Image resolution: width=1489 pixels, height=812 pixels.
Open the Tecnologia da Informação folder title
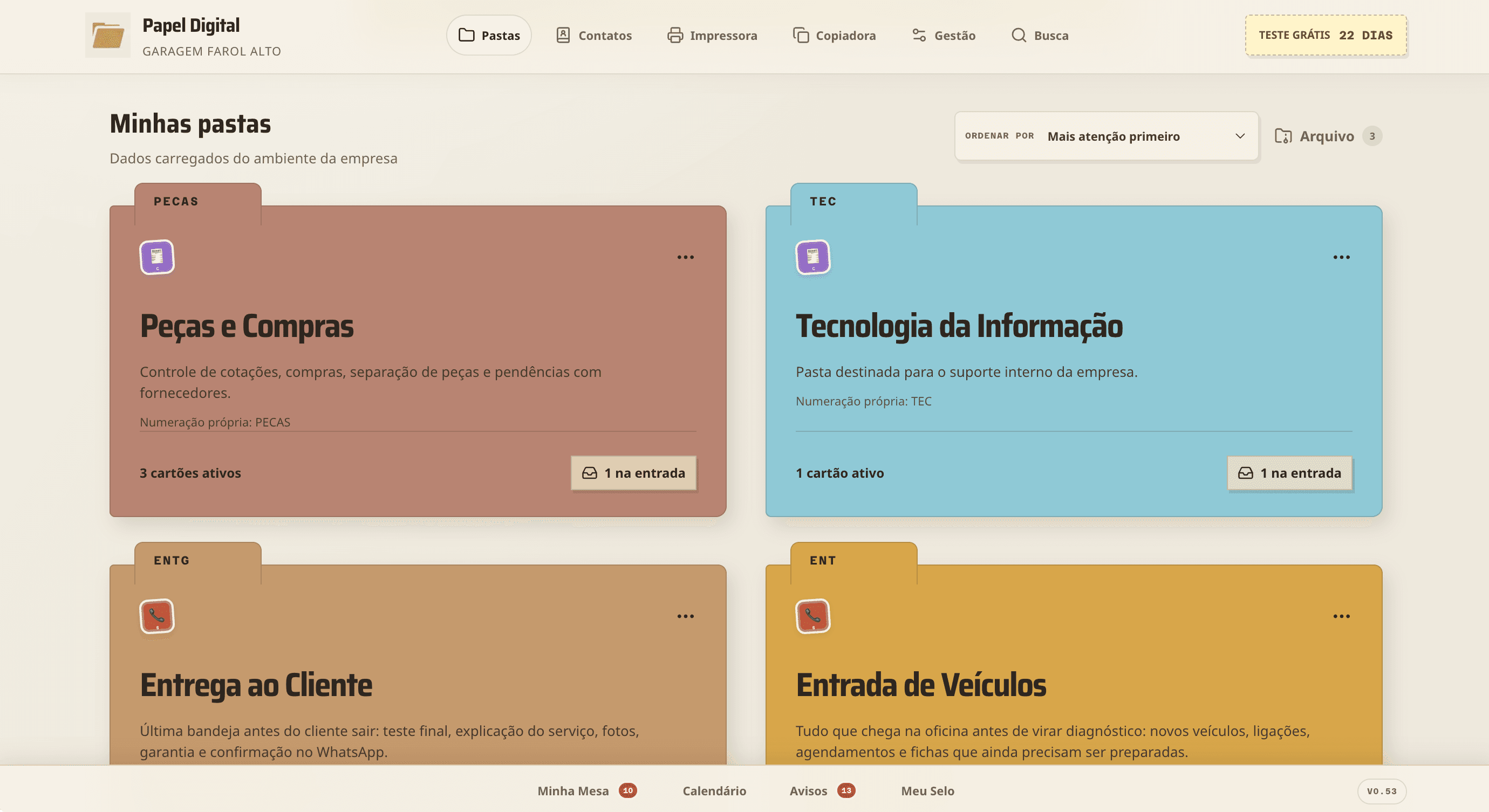960,326
